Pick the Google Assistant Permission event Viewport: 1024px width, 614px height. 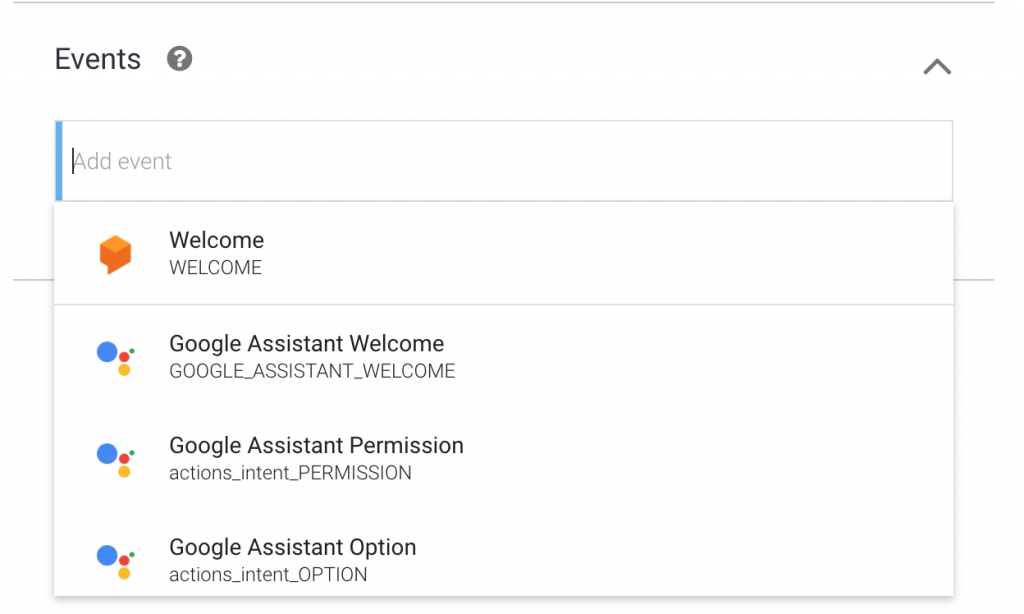click(x=316, y=446)
